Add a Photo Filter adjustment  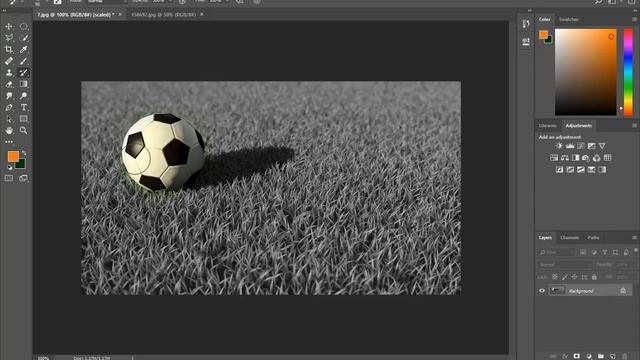[x=586, y=158]
